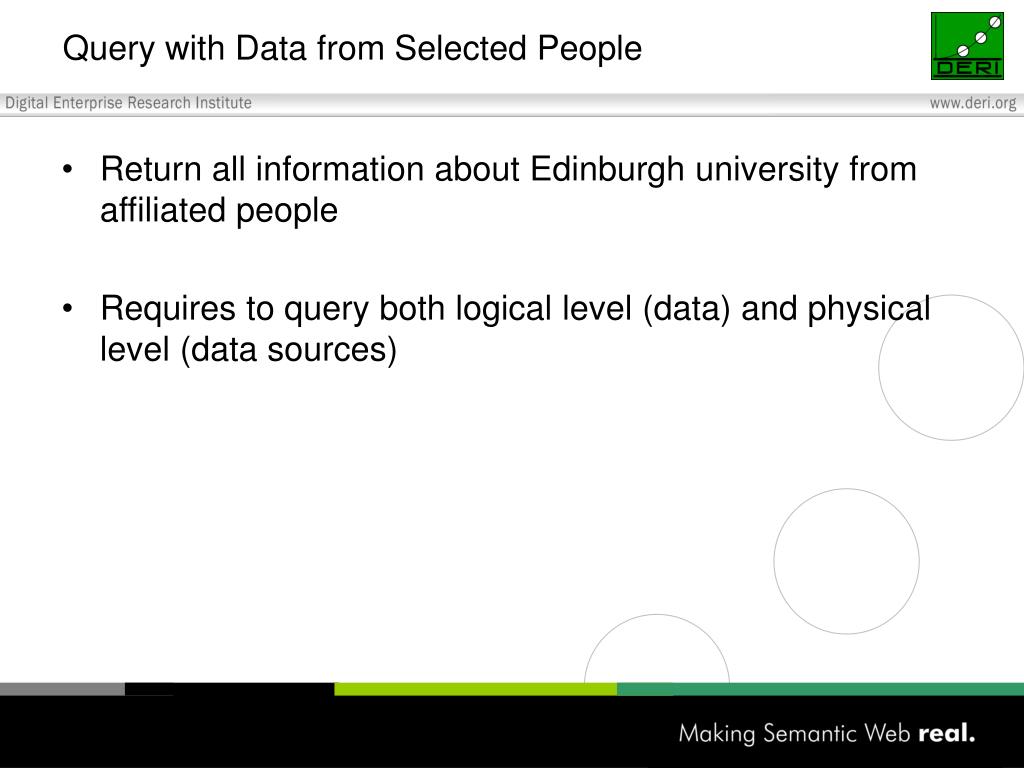This screenshot has height=768, width=1024.
Task: Click the bullet point marker before 'Requires'
Action: click(x=68, y=308)
